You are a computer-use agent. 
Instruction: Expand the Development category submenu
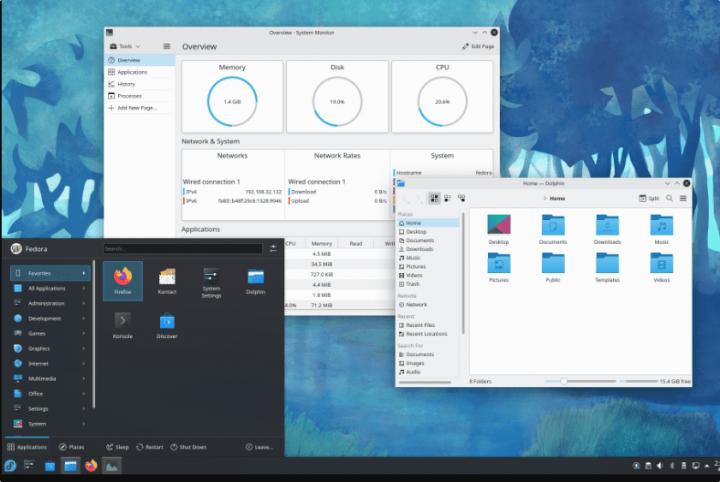pos(48,318)
